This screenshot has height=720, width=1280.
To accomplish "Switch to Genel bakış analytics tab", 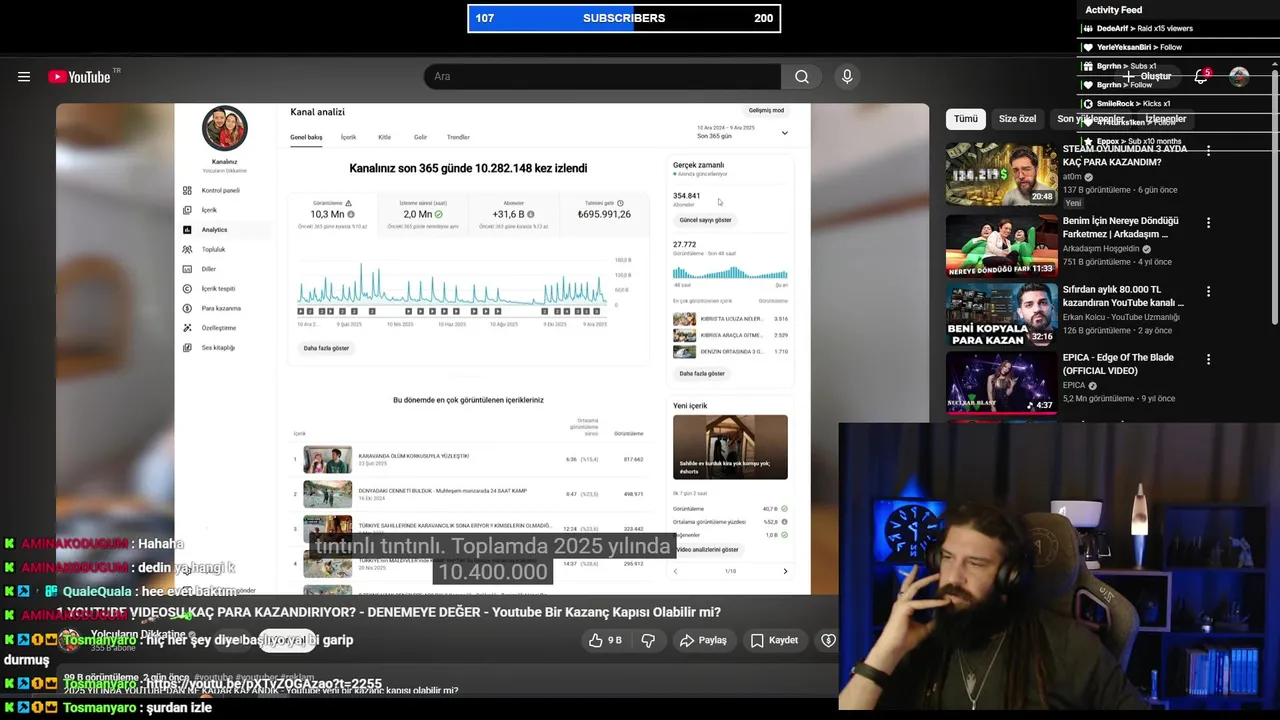I will point(306,137).
